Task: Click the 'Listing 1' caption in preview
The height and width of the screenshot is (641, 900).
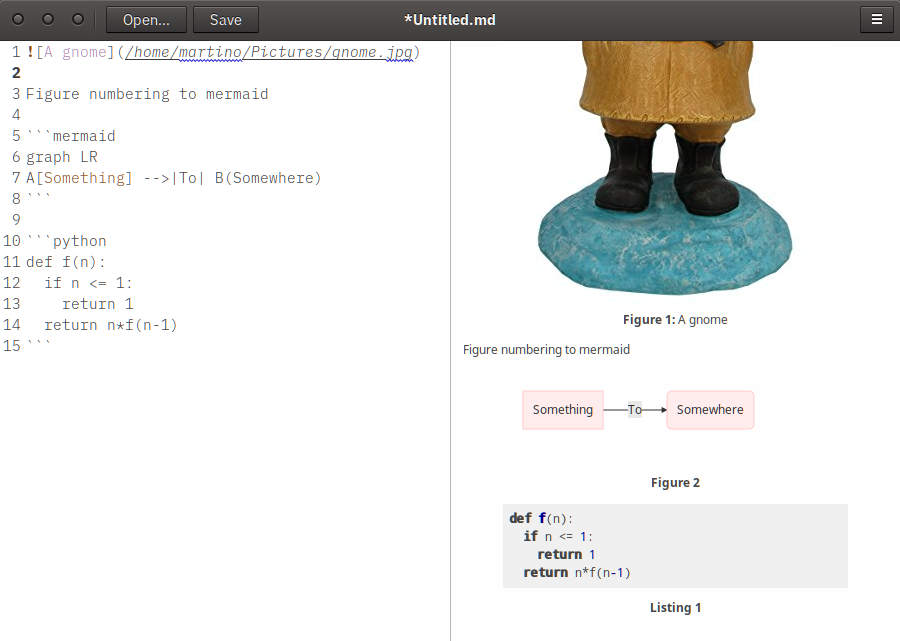Action: [675, 608]
